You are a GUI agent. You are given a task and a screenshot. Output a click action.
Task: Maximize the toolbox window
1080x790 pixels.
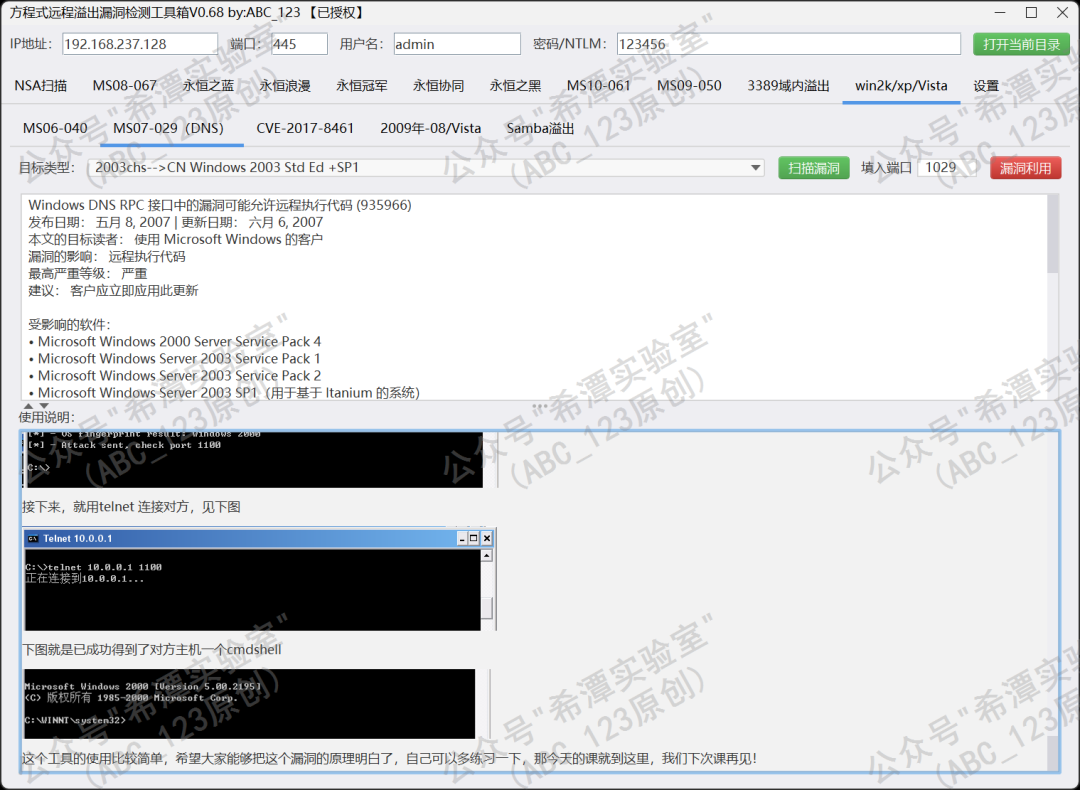pos(1031,12)
